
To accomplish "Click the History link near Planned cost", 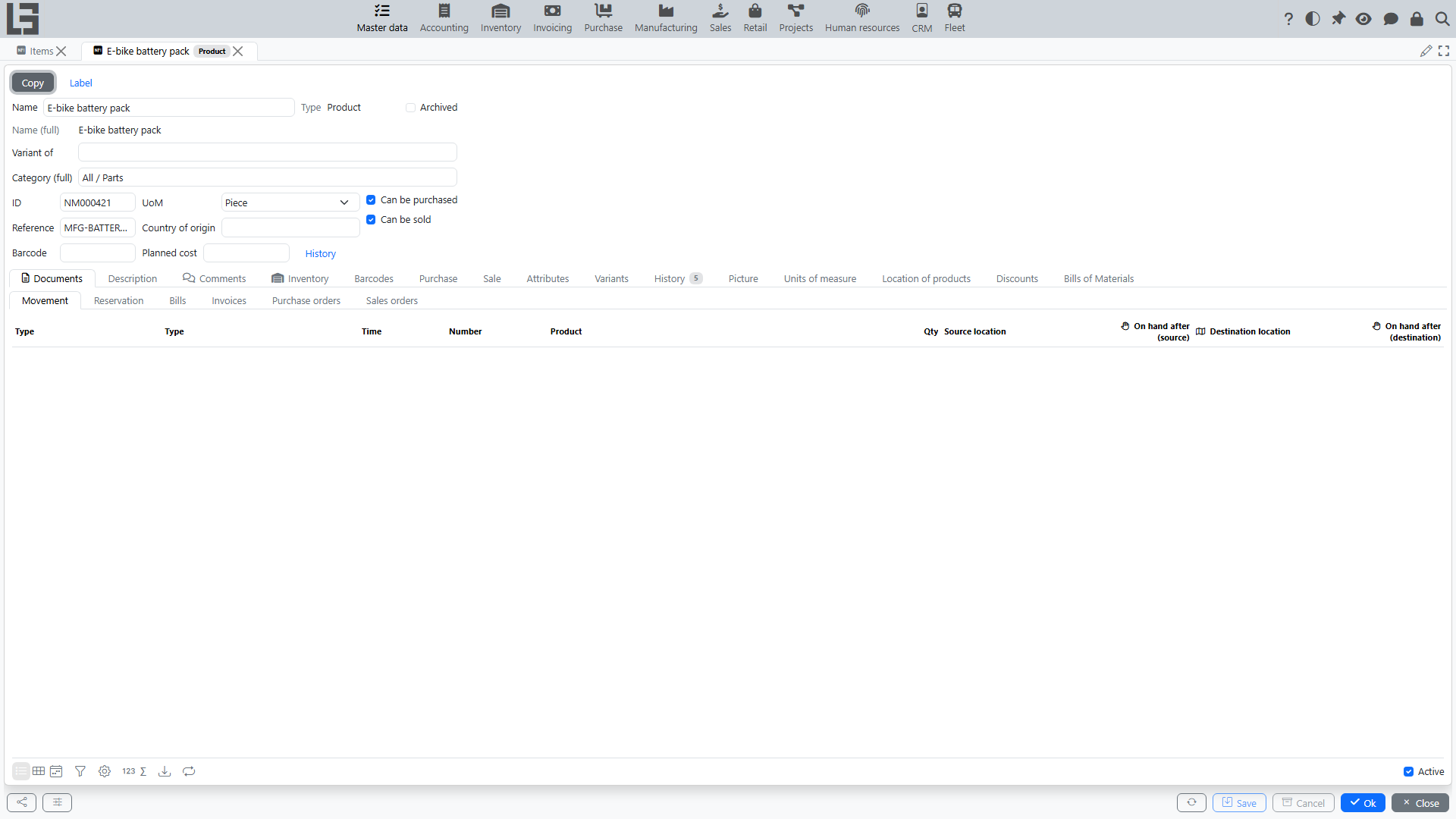I will pos(321,254).
